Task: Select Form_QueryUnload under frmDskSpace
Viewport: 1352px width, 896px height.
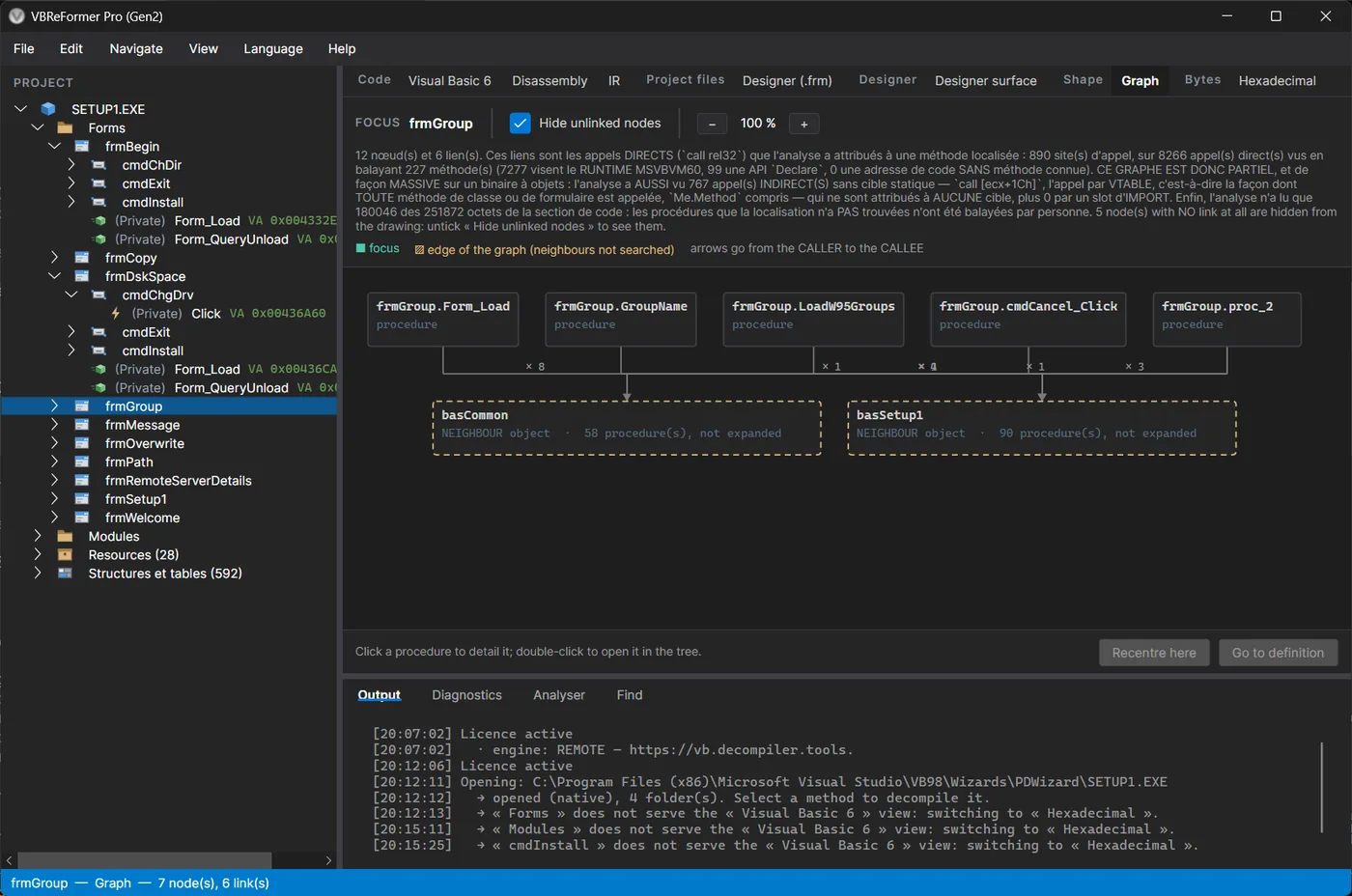Action: pyautogui.click(x=232, y=388)
